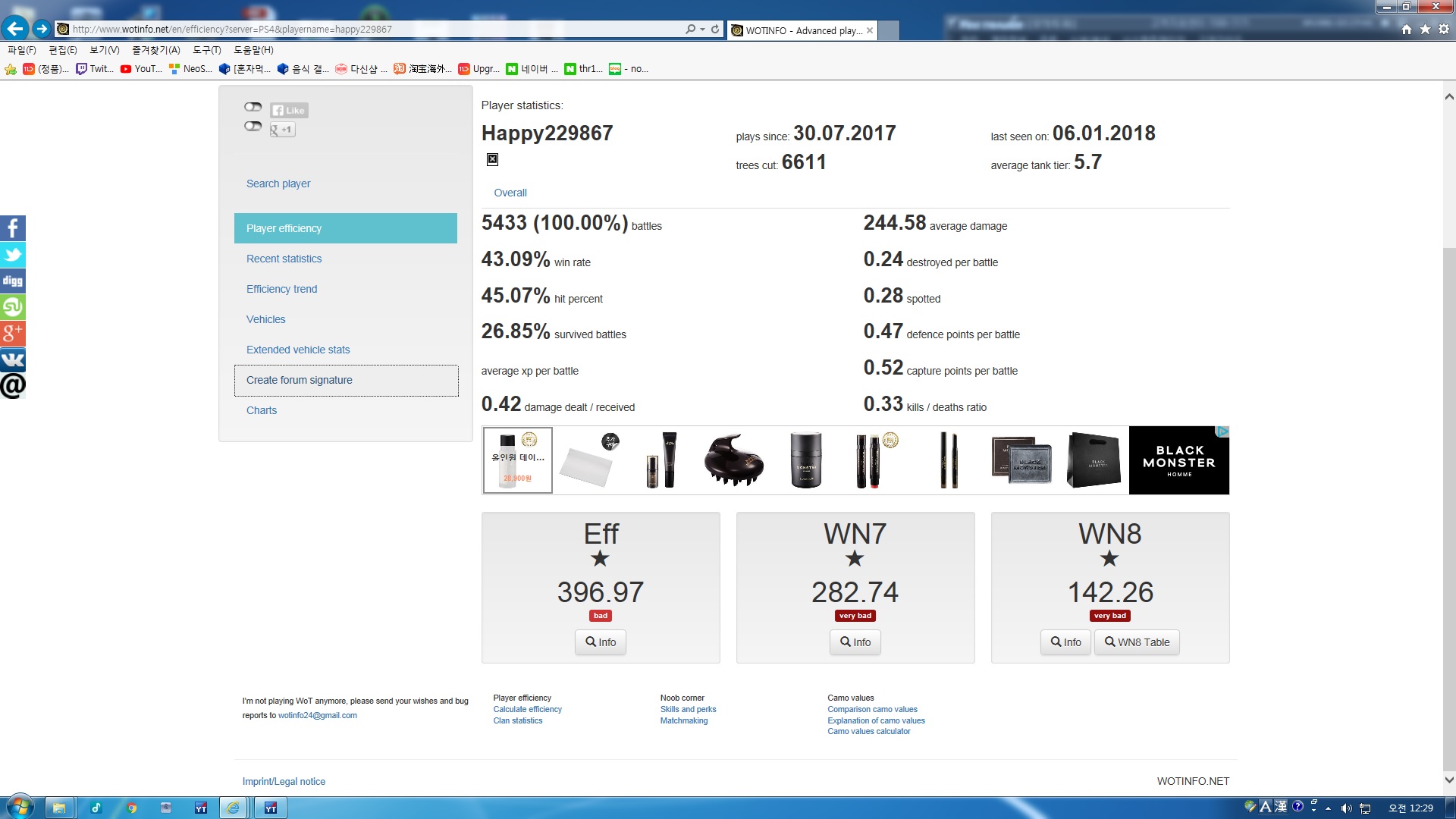This screenshot has height=819, width=1456.
Task: Click the email share @ icon
Action: [x=13, y=386]
